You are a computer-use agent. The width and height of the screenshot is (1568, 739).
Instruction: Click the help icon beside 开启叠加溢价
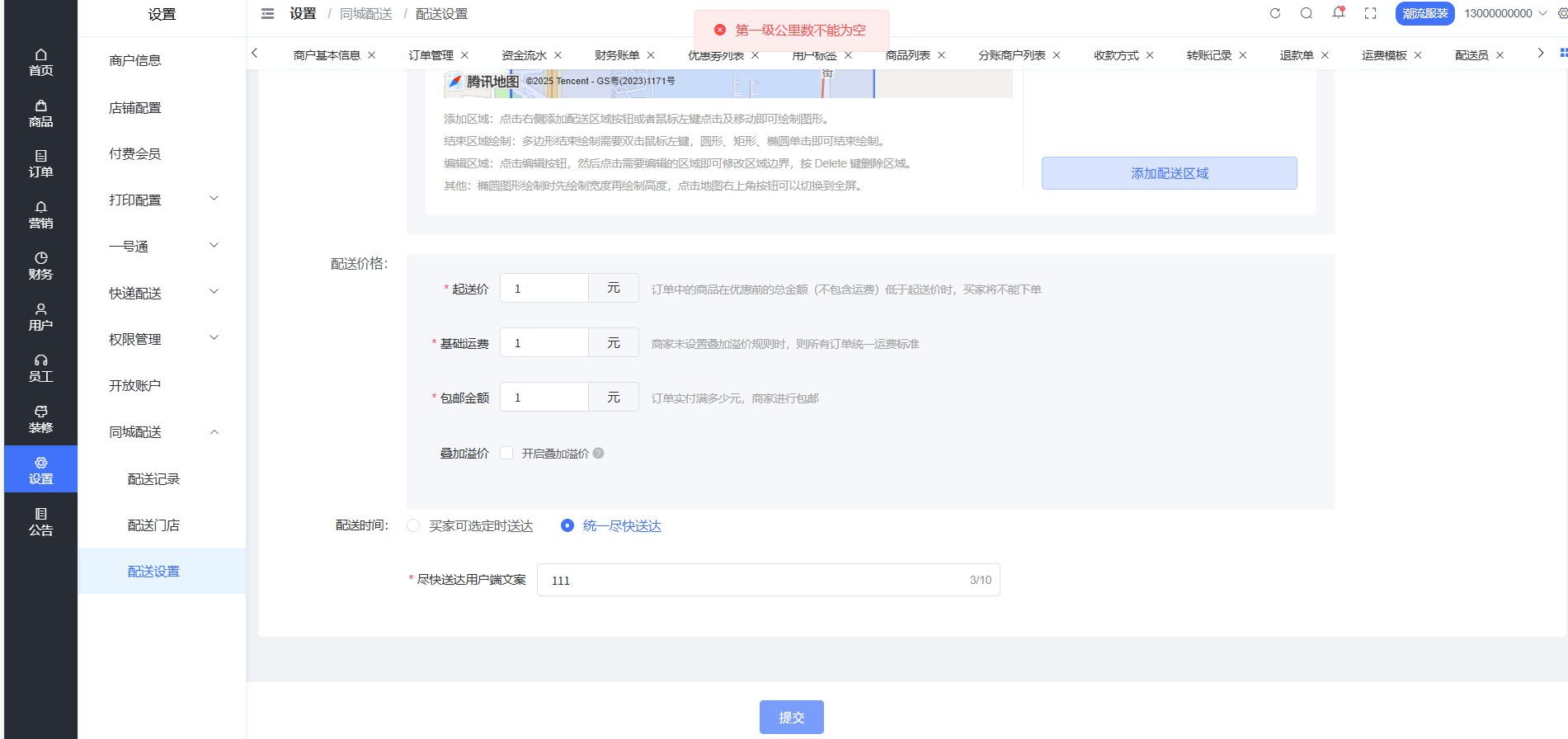click(599, 453)
